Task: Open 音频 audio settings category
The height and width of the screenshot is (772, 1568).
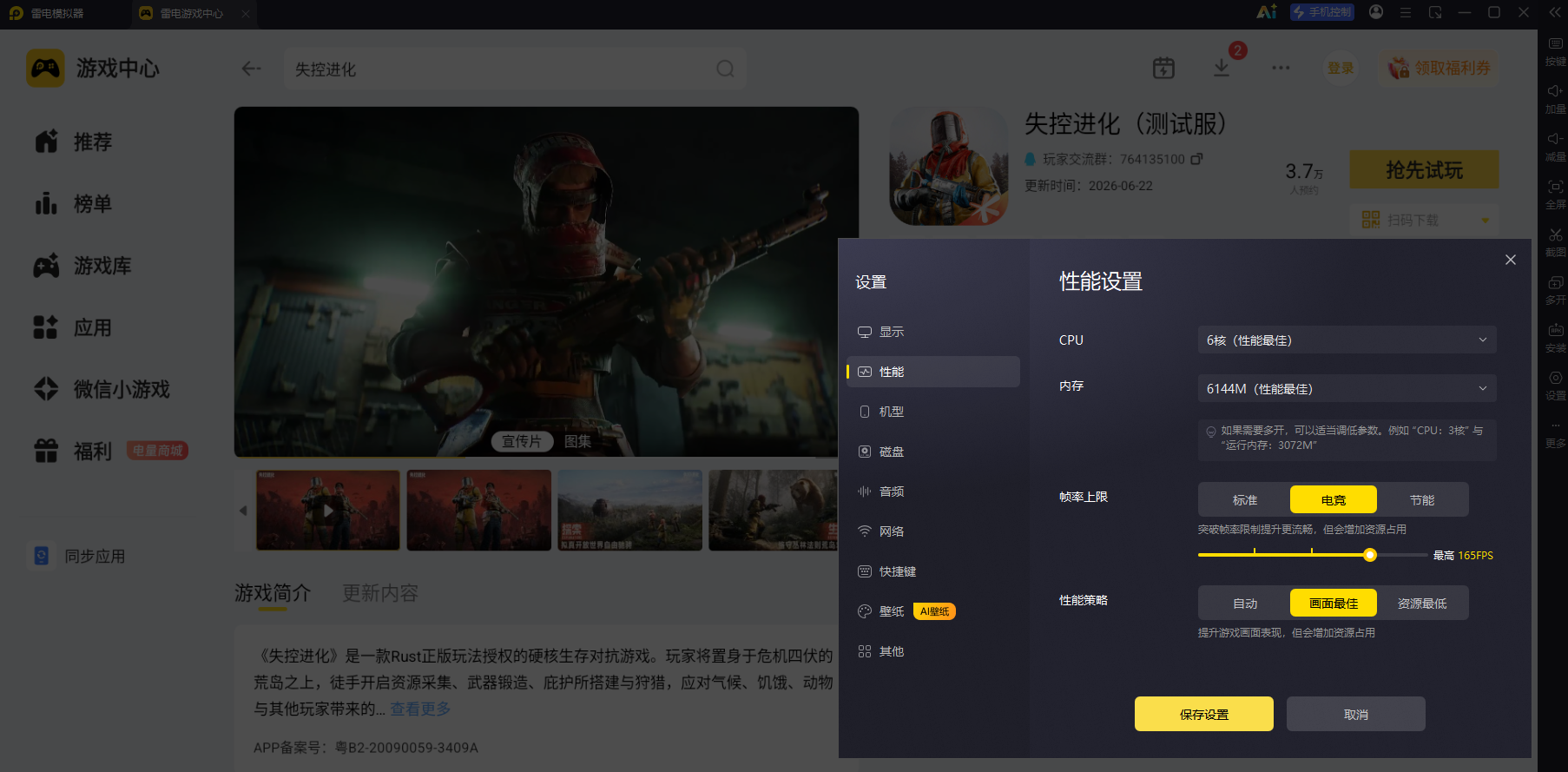Action: click(x=933, y=492)
